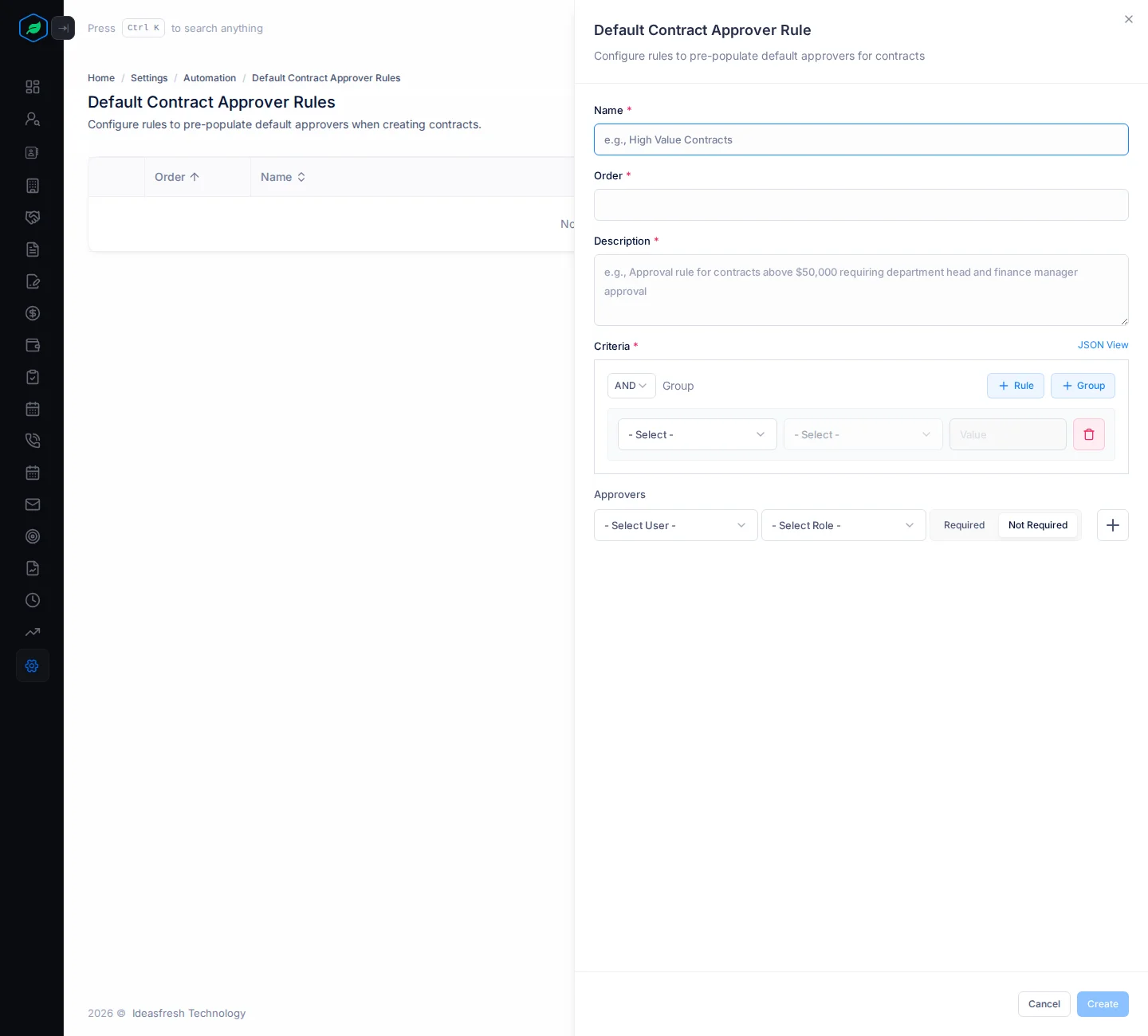Open the building icon in sidebar
The image size is (1148, 1036).
click(x=33, y=186)
